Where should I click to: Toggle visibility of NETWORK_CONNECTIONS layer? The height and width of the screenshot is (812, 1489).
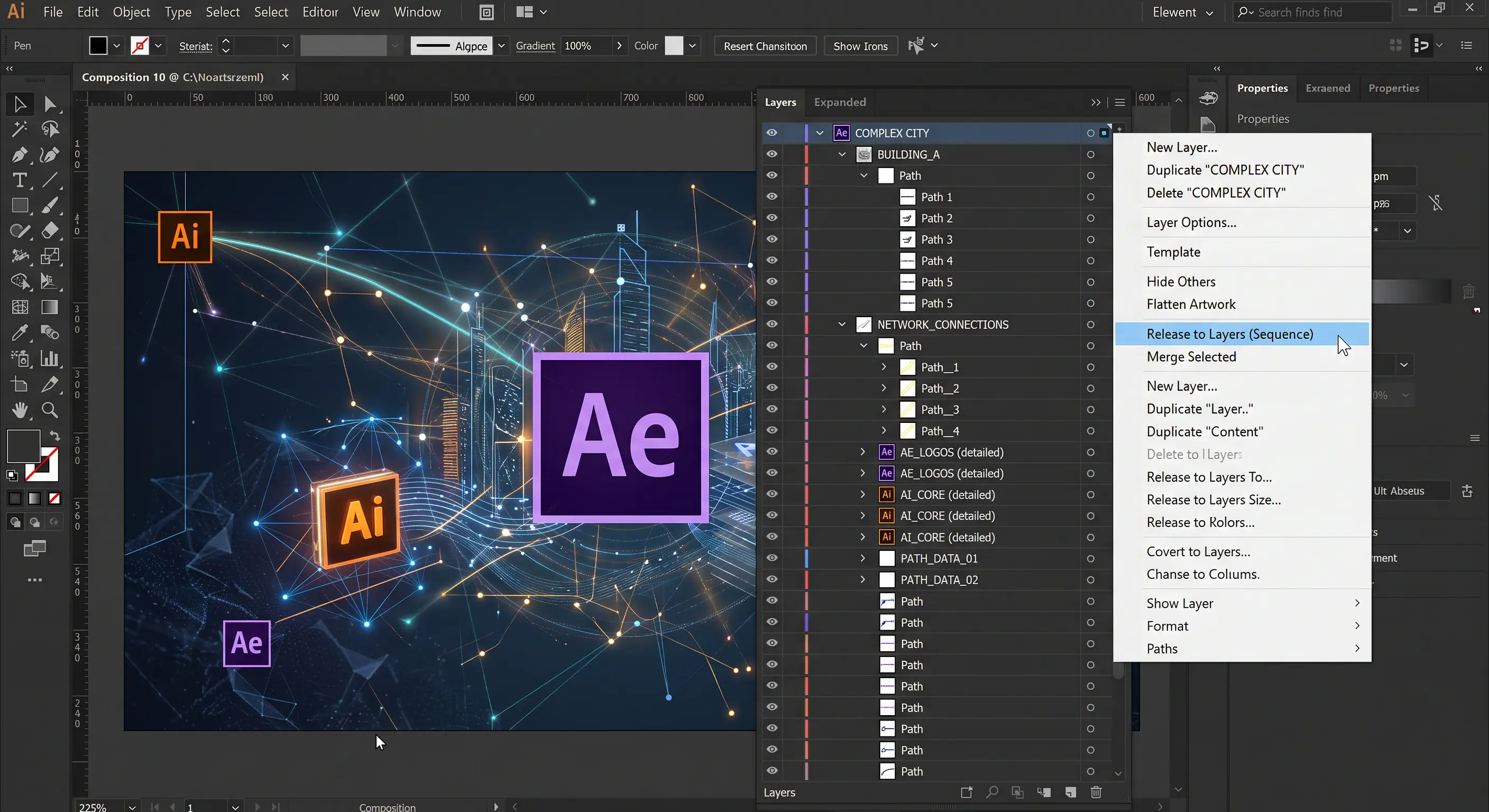pyautogui.click(x=771, y=324)
